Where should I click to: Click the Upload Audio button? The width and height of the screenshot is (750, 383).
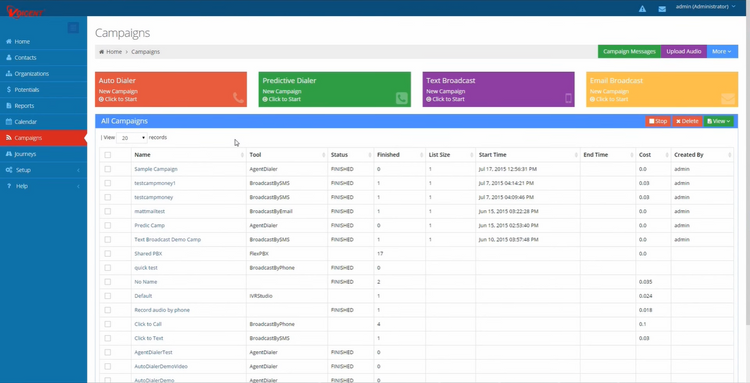[684, 52]
